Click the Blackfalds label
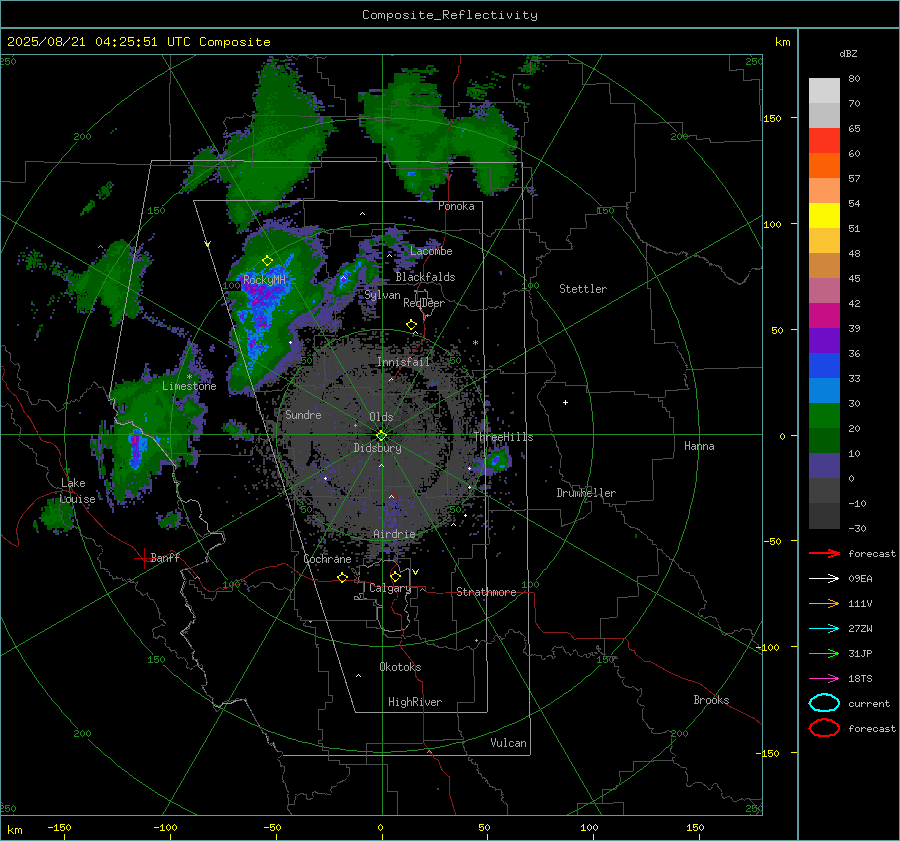Image resolution: width=900 pixels, height=841 pixels. (x=425, y=277)
